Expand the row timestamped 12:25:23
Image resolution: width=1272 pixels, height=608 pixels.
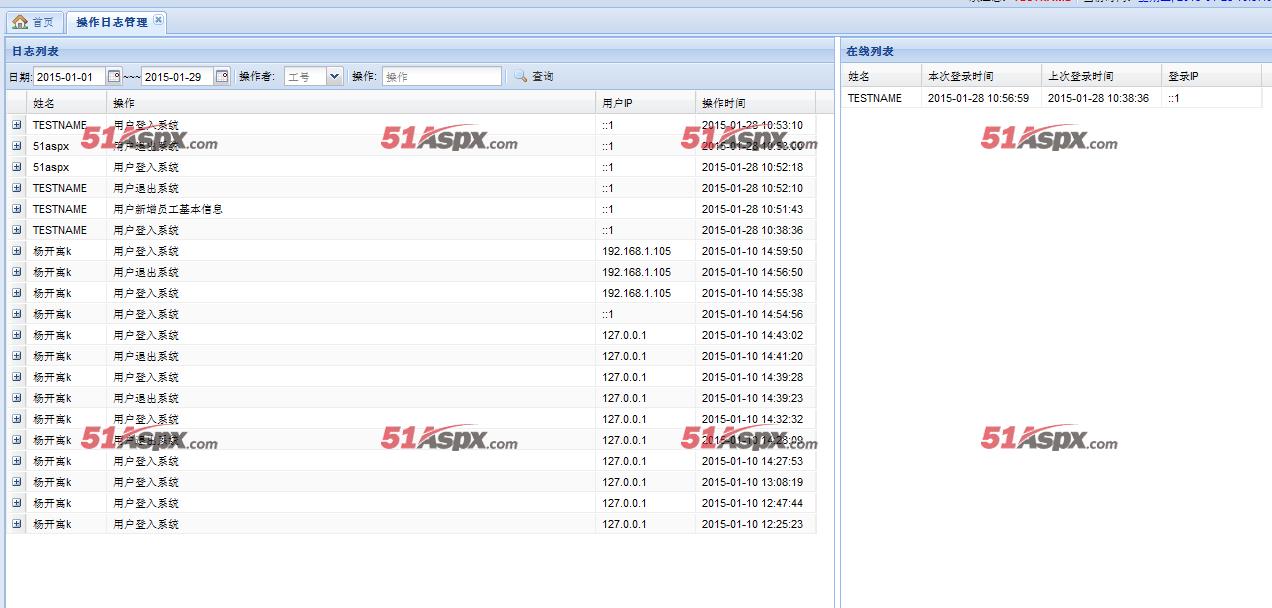[x=17, y=524]
